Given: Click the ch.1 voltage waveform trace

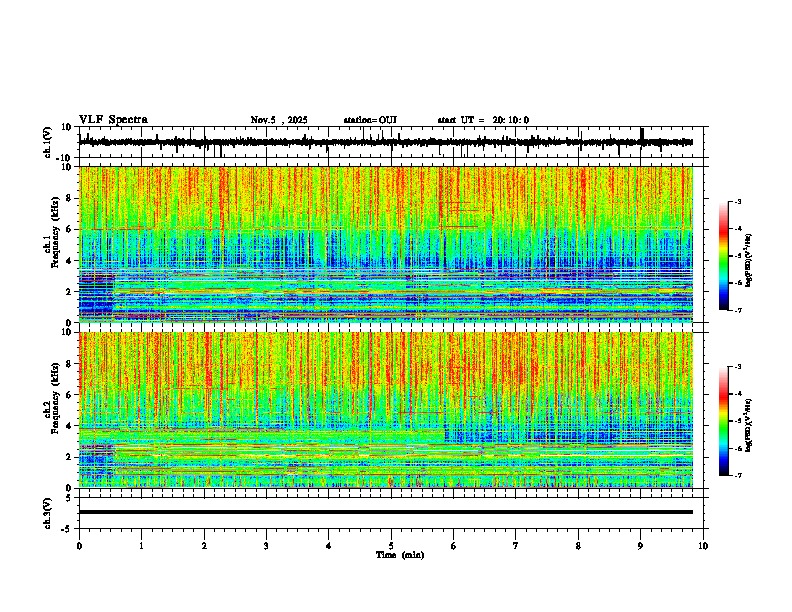Looking at the screenshot, I should pyautogui.click(x=386, y=142).
